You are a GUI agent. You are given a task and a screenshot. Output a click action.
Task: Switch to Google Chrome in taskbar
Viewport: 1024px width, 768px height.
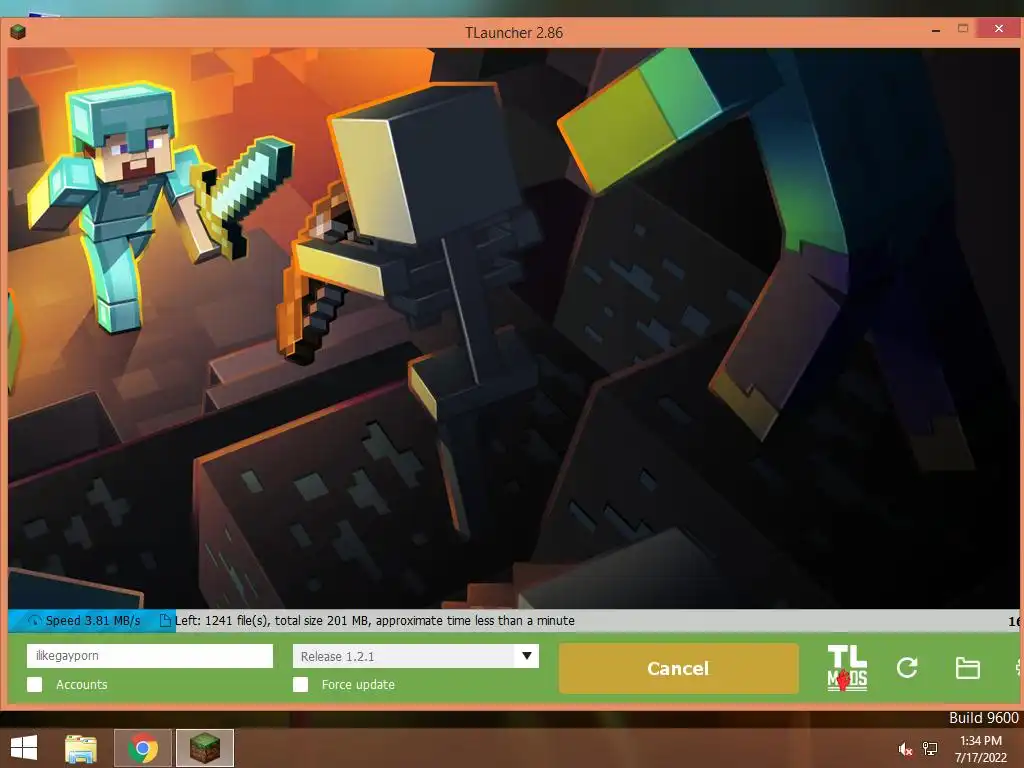pos(142,748)
